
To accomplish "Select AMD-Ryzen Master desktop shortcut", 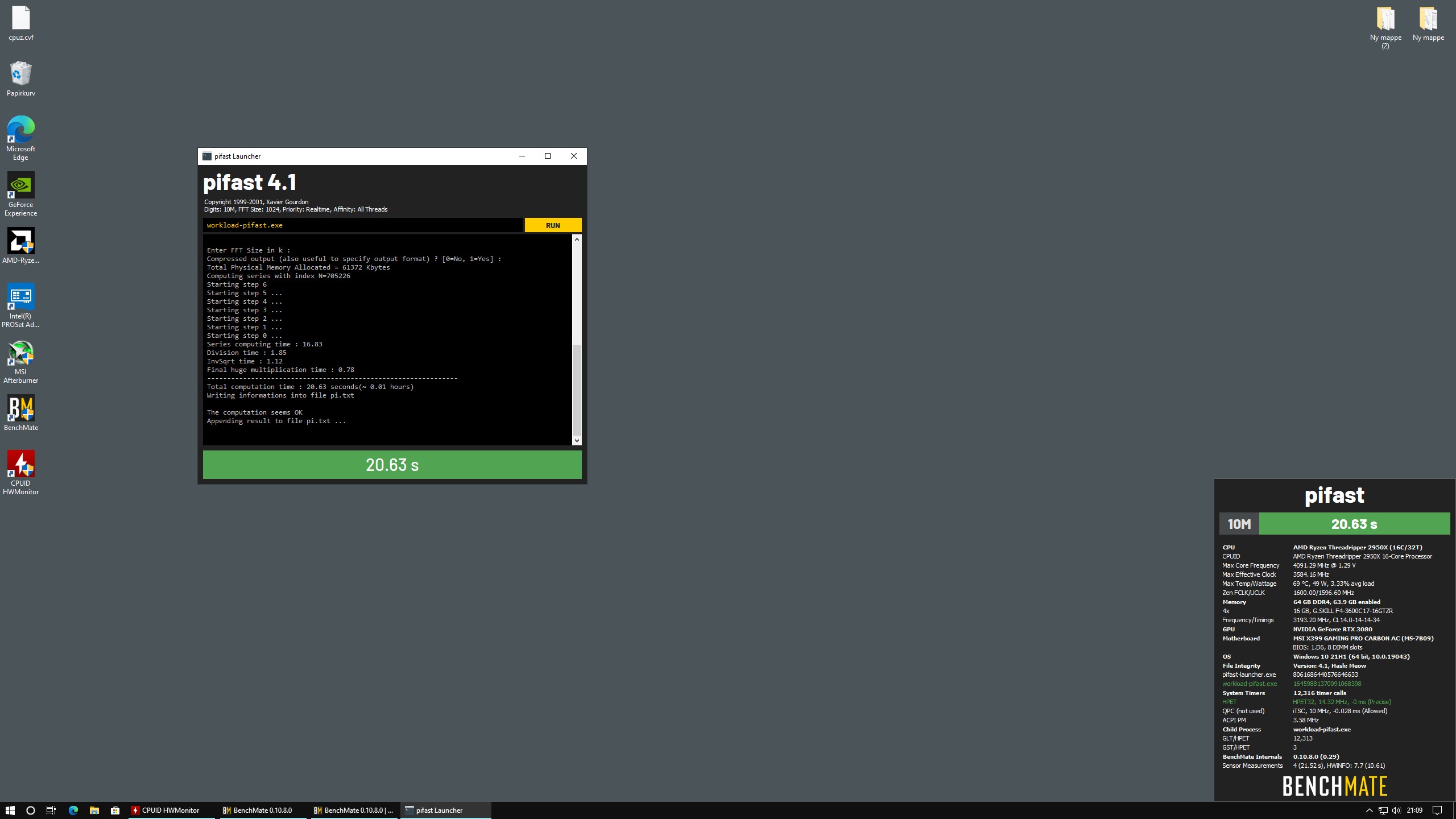I will click(21, 246).
